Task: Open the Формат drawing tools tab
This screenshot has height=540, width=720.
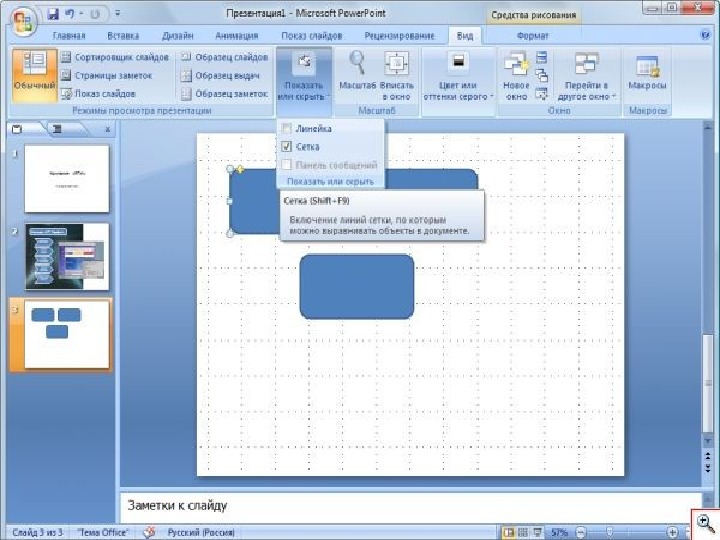Action: [x=532, y=36]
